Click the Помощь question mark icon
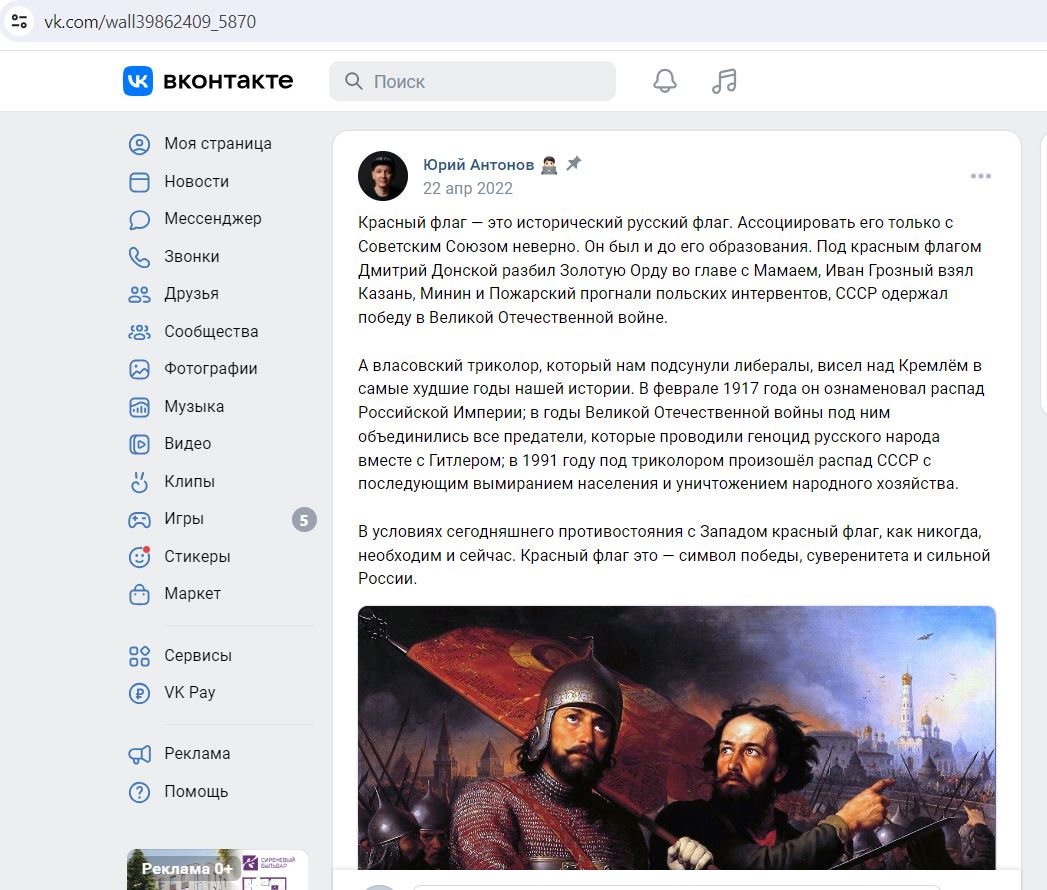1047x890 pixels. 139,792
